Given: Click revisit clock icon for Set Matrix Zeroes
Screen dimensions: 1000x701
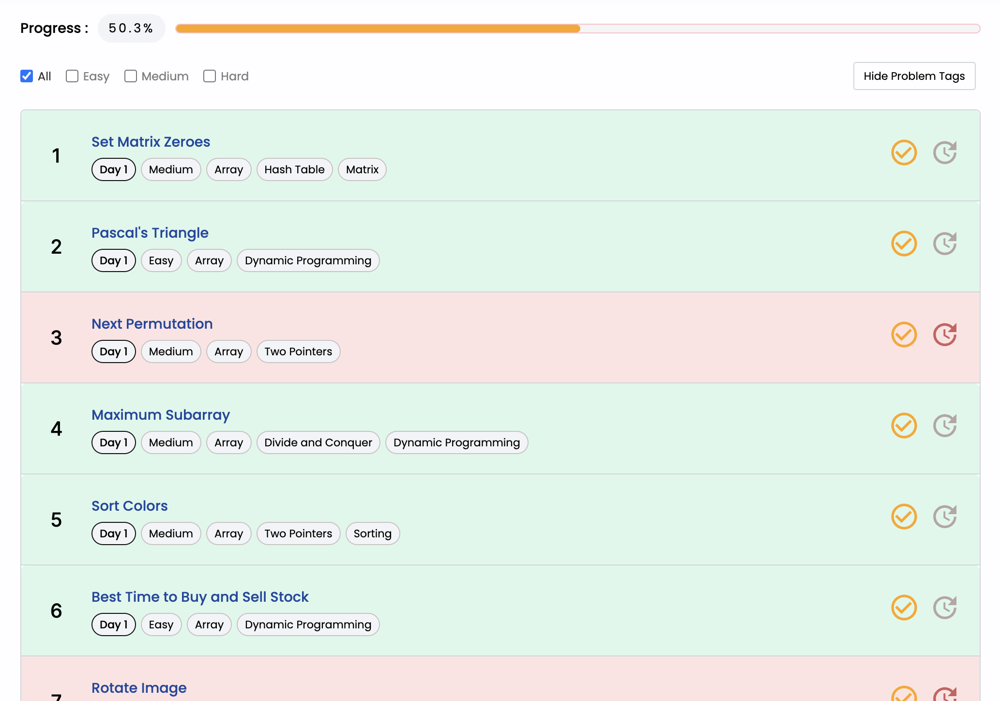Looking at the screenshot, I should (x=945, y=153).
